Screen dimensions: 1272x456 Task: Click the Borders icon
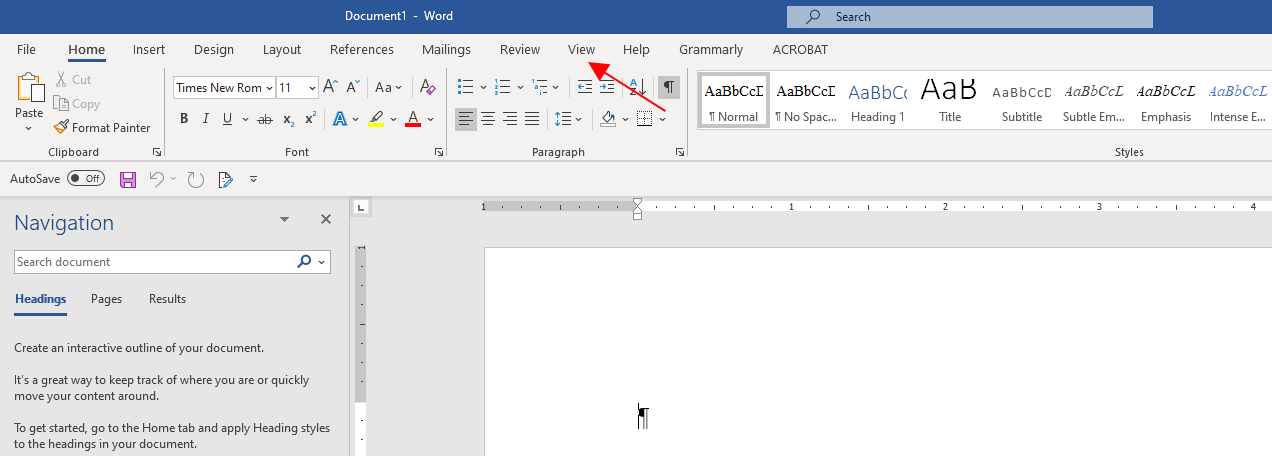(x=645, y=119)
